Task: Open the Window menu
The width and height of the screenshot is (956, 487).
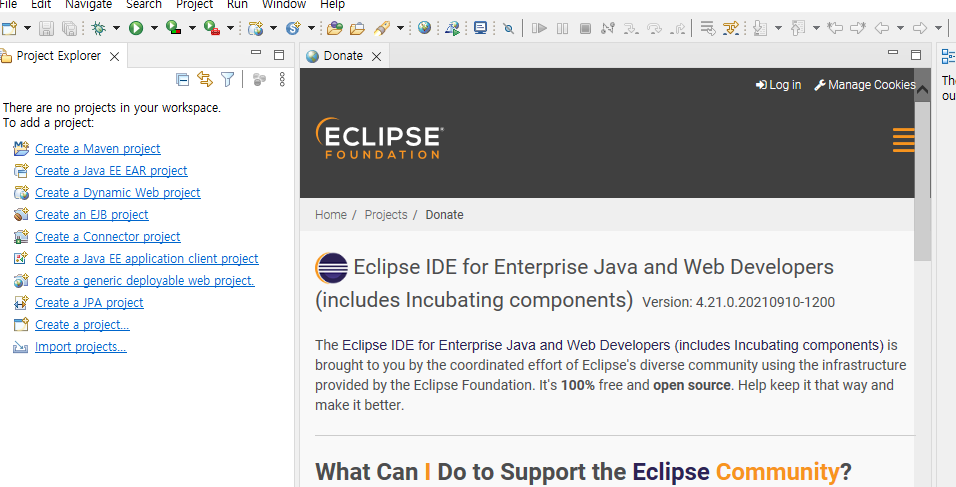Action: [284, 4]
